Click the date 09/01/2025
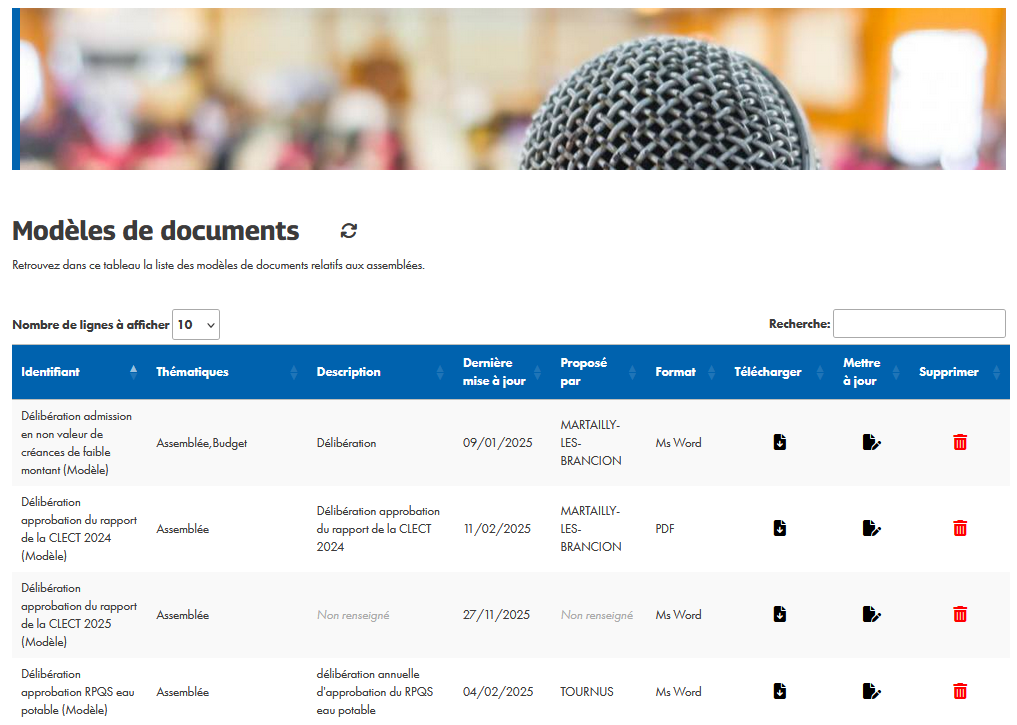Image resolution: width=1017 pixels, height=725 pixels. (497, 443)
